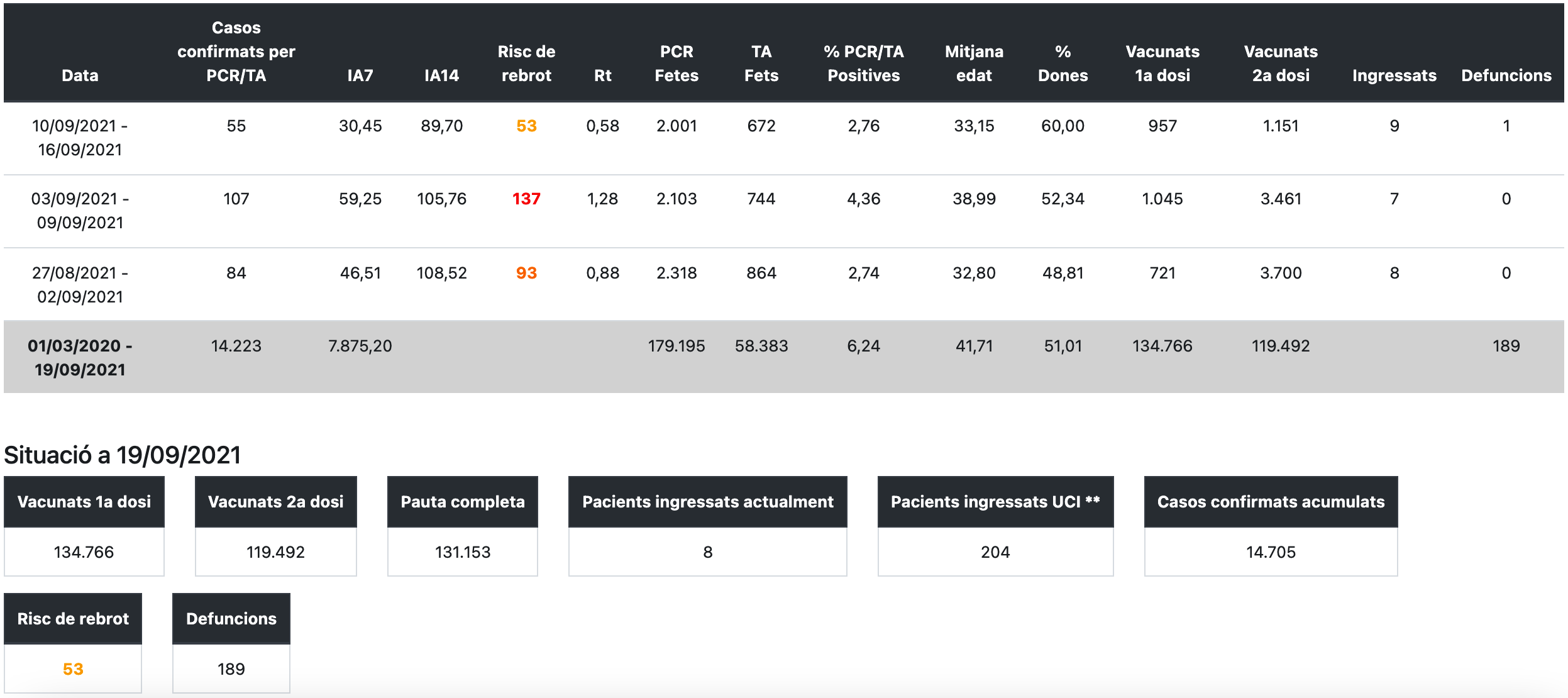Click the Data column header

pyautogui.click(x=80, y=75)
